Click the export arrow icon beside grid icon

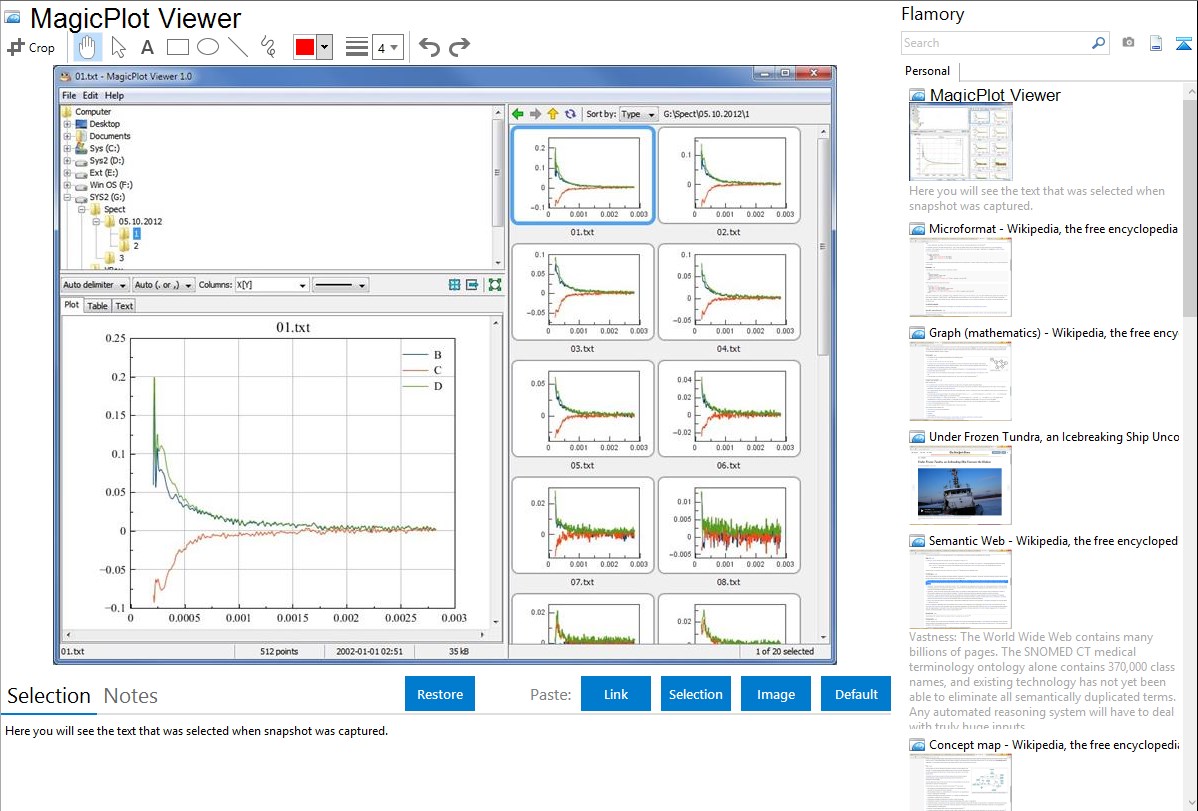click(x=473, y=285)
